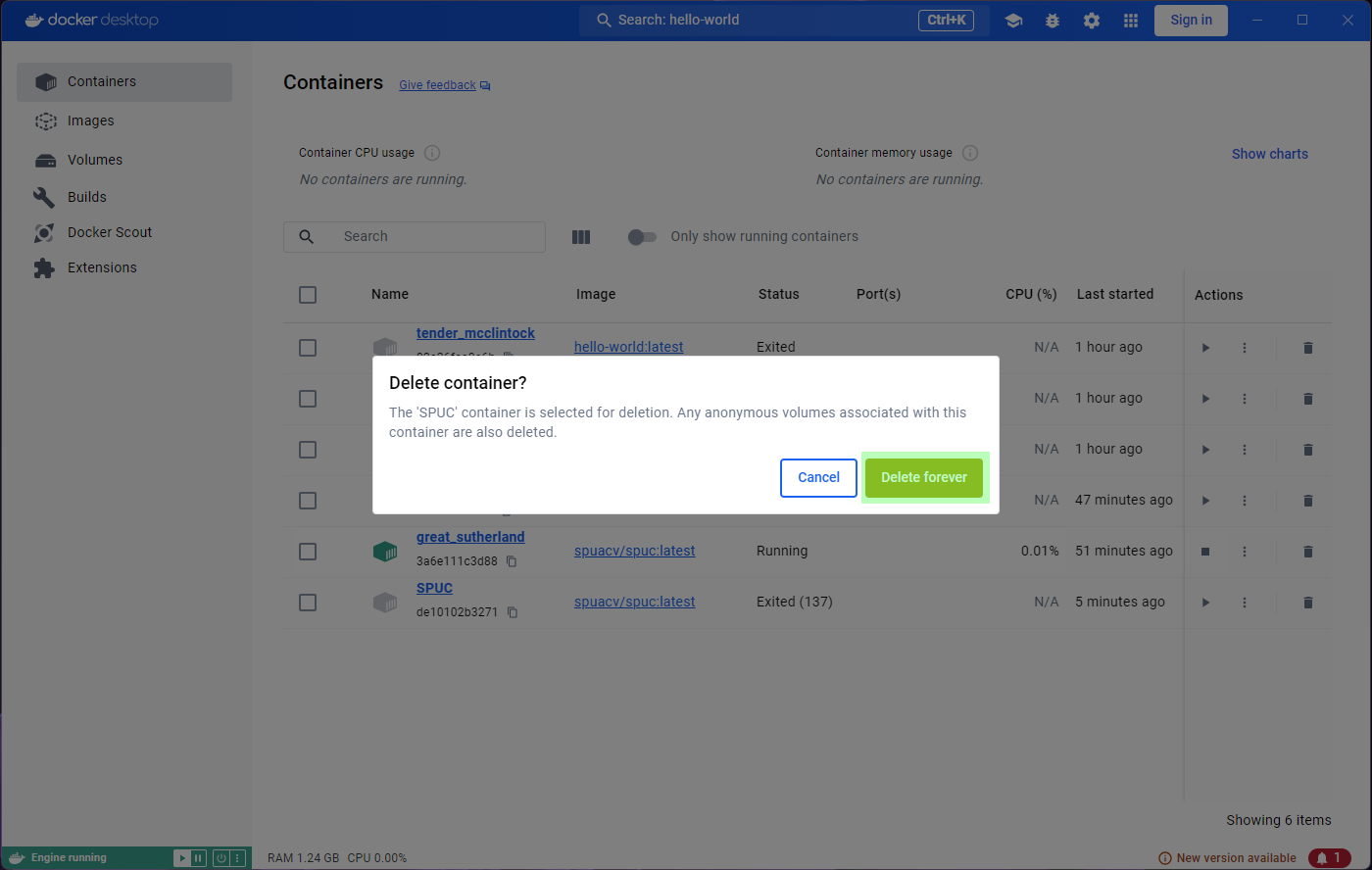Tick the great_sutherland row checkbox

pyautogui.click(x=308, y=552)
